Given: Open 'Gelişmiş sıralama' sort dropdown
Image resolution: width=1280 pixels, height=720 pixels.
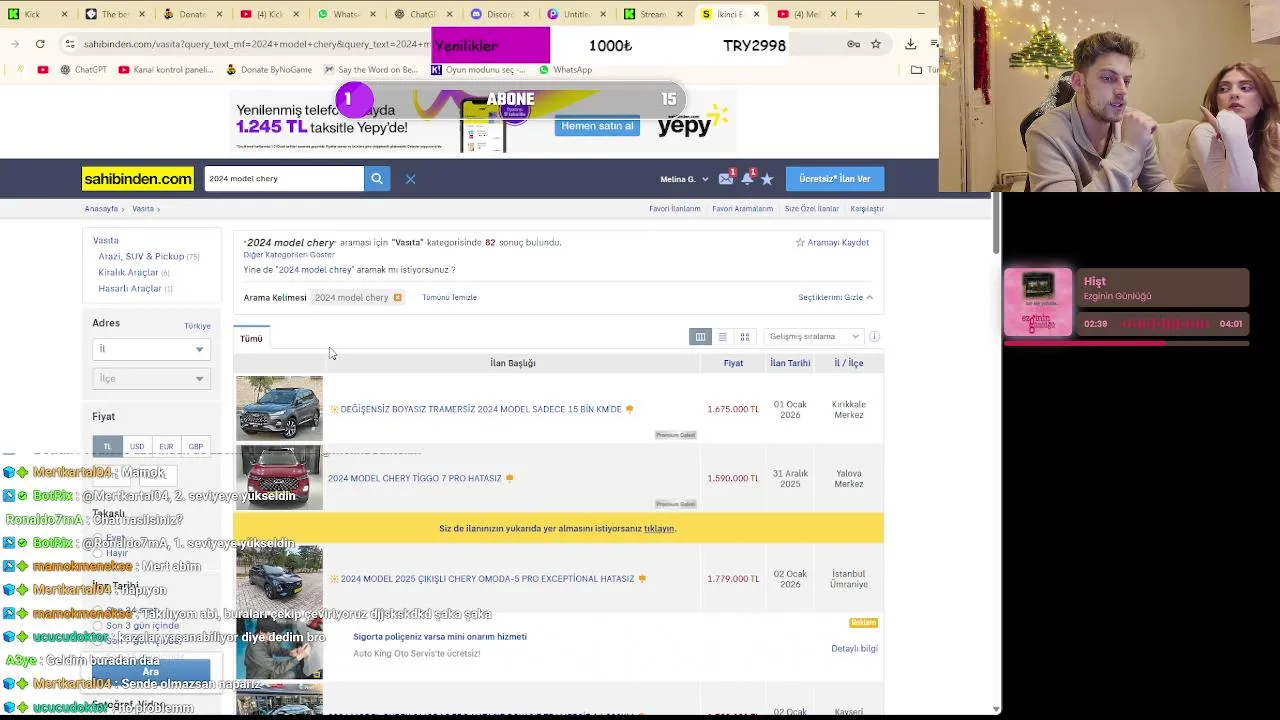Looking at the screenshot, I should pyautogui.click(x=814, y=337).
